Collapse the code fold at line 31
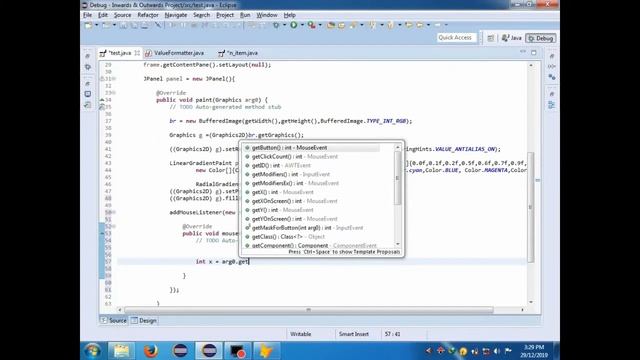Image resolution: width=640 pixels, height=360 pixels. coord(114,79)
